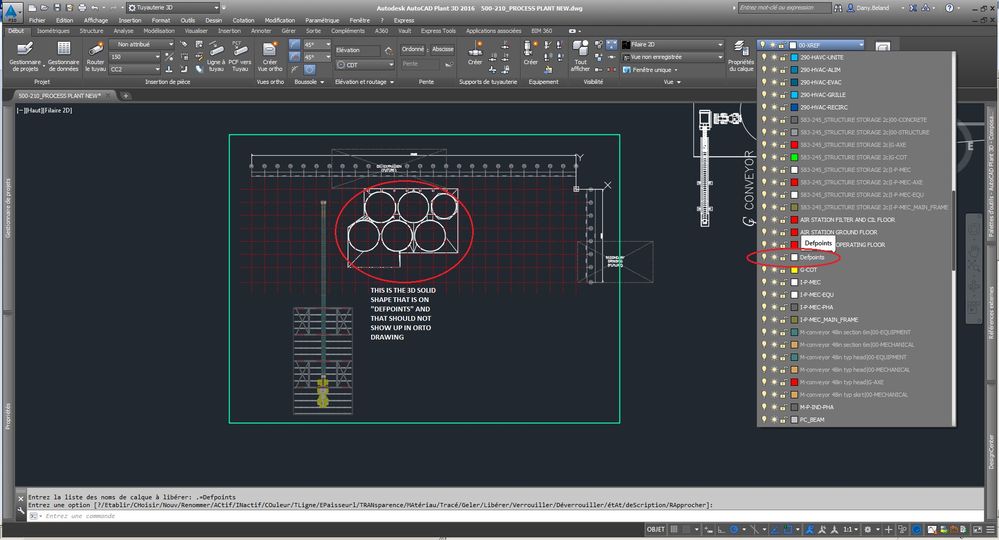Screen dimensions: 999x540
Task: Click the Filaire 2D viewport label
Action: click(57, 111)
